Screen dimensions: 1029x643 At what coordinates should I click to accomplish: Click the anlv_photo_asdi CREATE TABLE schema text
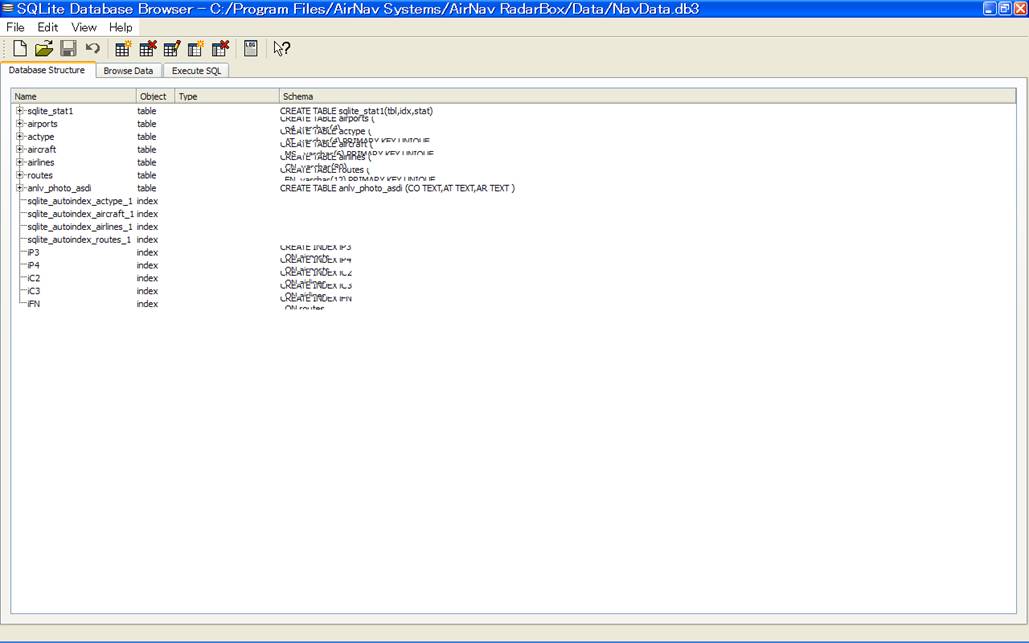[397, 188]
